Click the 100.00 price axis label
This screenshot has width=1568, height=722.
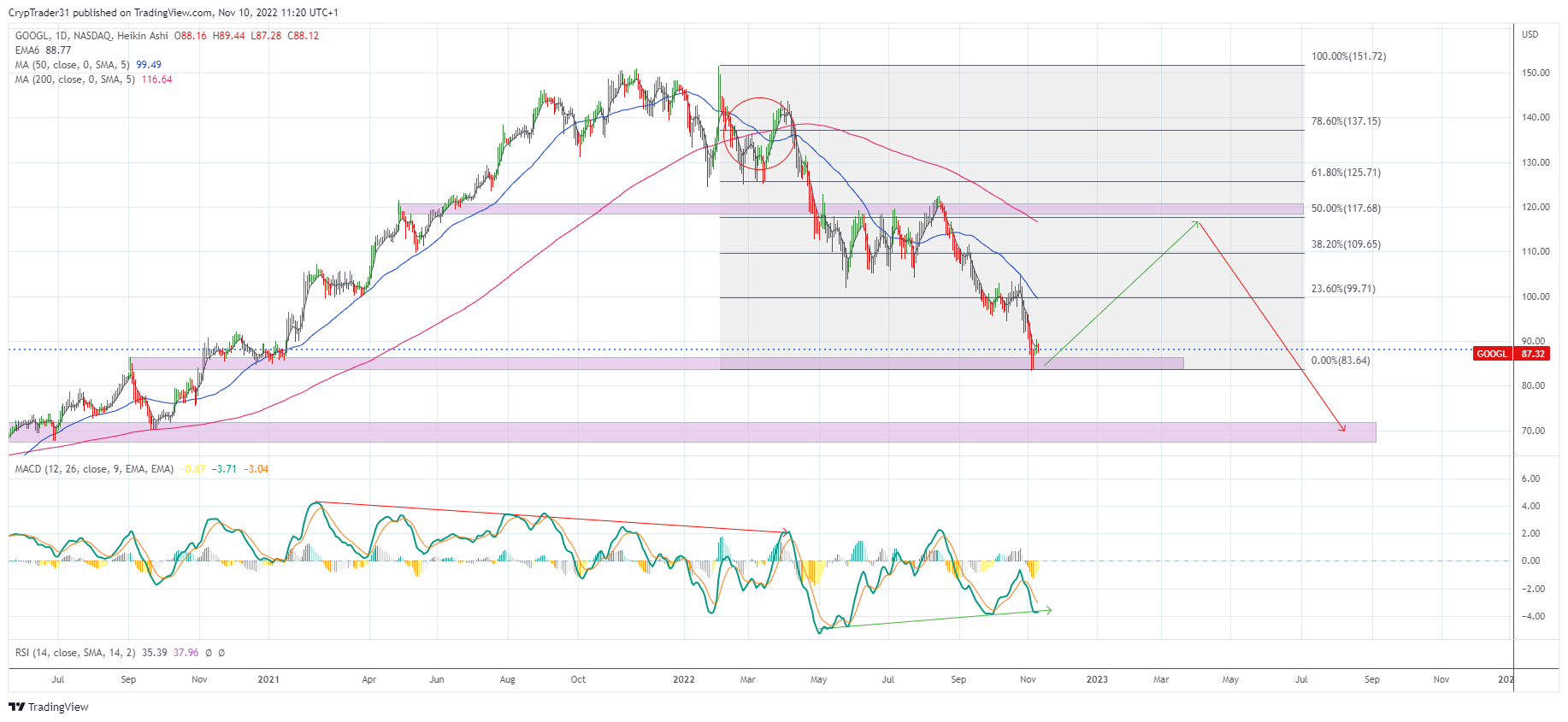coord(1536,296)
